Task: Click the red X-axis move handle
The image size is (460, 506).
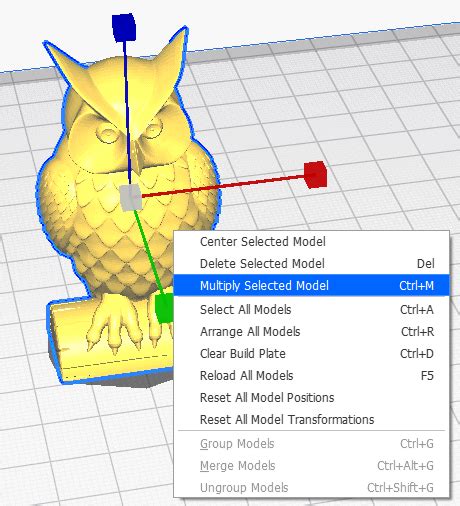Action: (316, 175)
